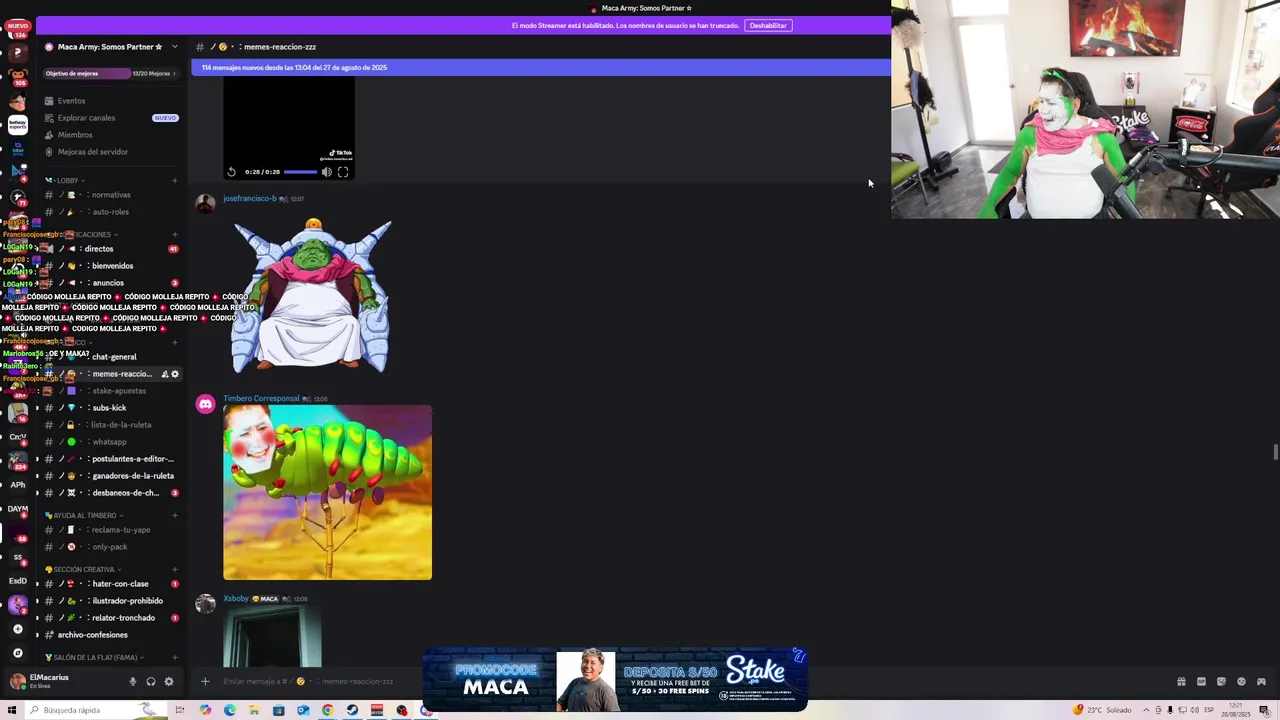Open the sticker picker icon
Screen dimensions: 1280x720
pyautogui.click(x=1221, y=682)
